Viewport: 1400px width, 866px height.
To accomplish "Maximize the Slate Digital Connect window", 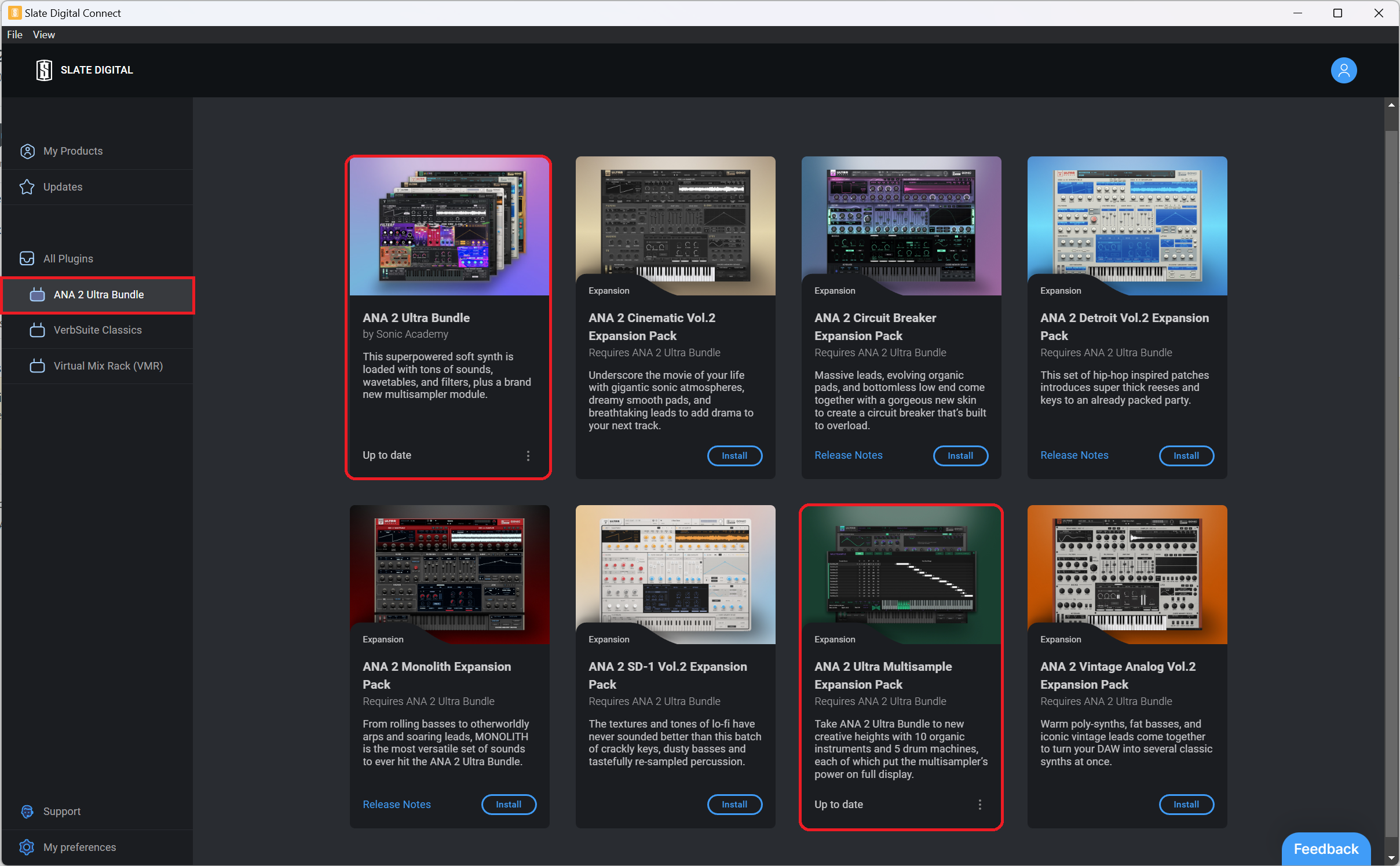I will tap(1337, 13).
